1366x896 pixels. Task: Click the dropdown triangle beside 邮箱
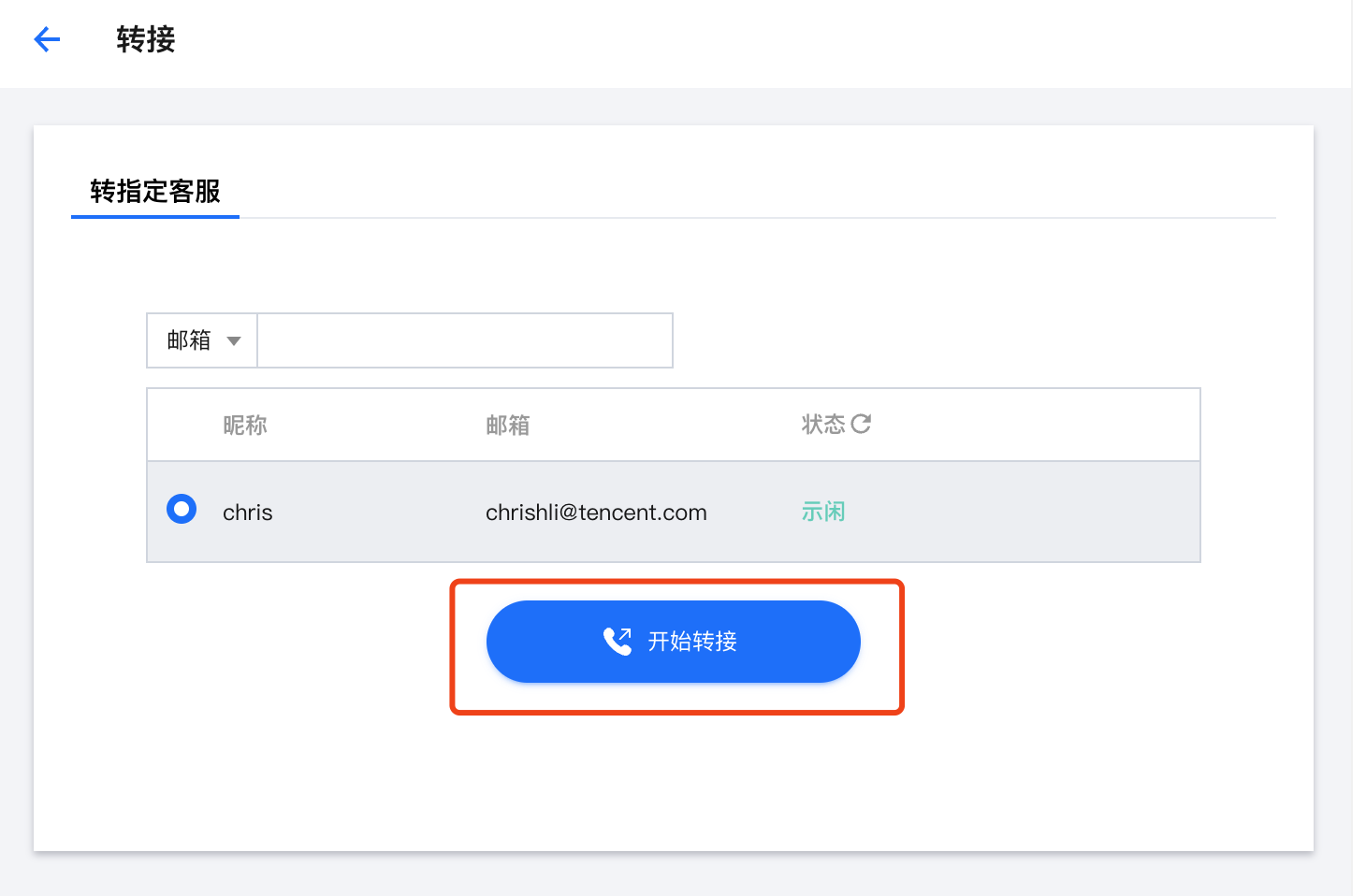(234, 341)
